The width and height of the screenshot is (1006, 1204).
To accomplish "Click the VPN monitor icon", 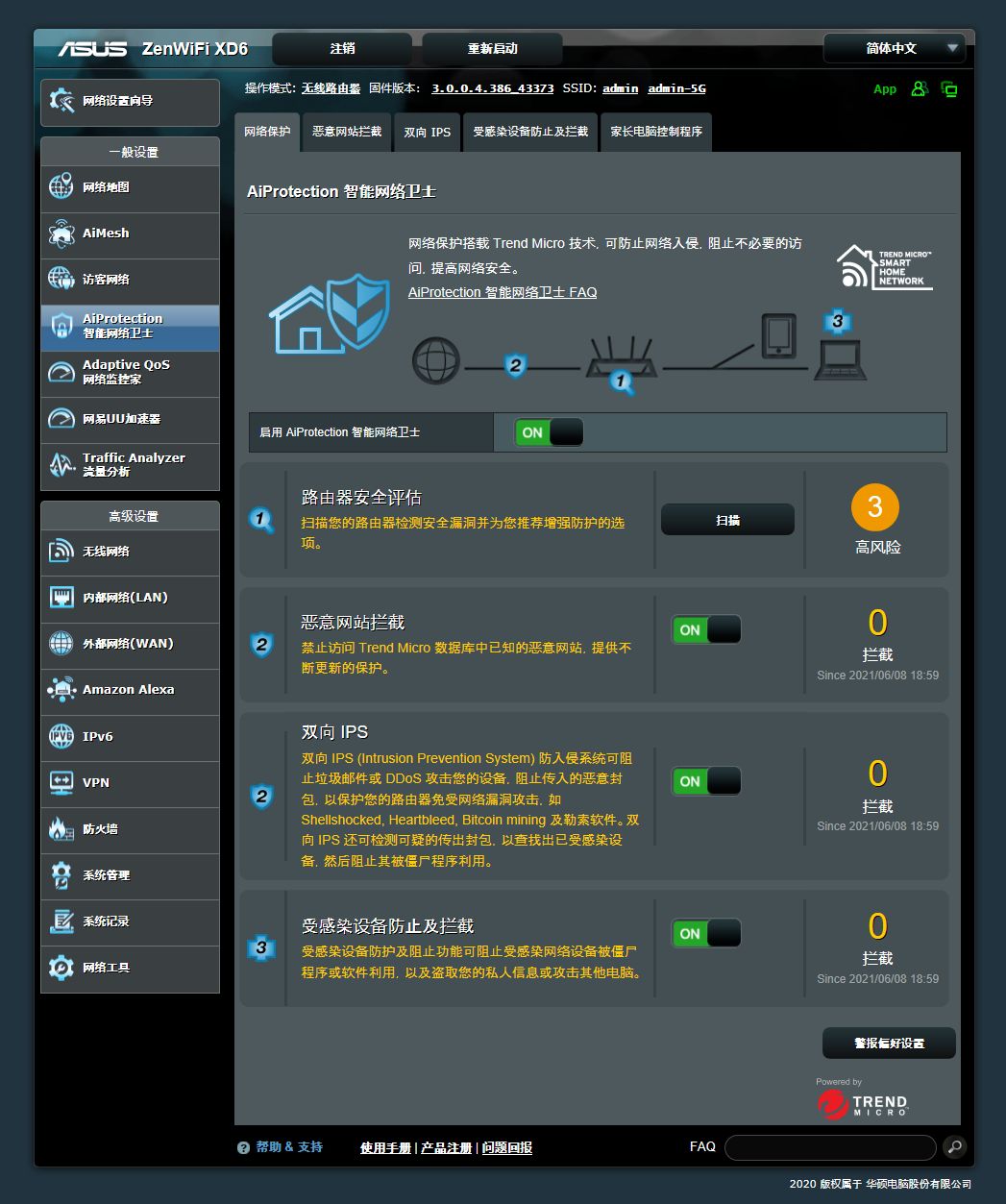I will pyautogui.click(x=61, y=783).
